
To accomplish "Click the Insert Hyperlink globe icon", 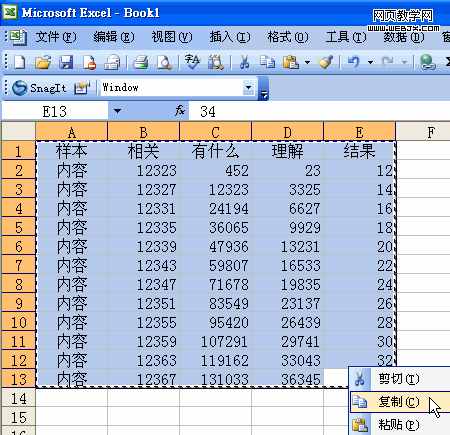I will coord(428,62).
